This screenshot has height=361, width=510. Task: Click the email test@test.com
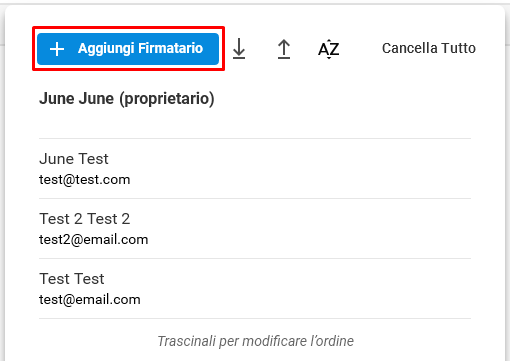tap(85, 180)
